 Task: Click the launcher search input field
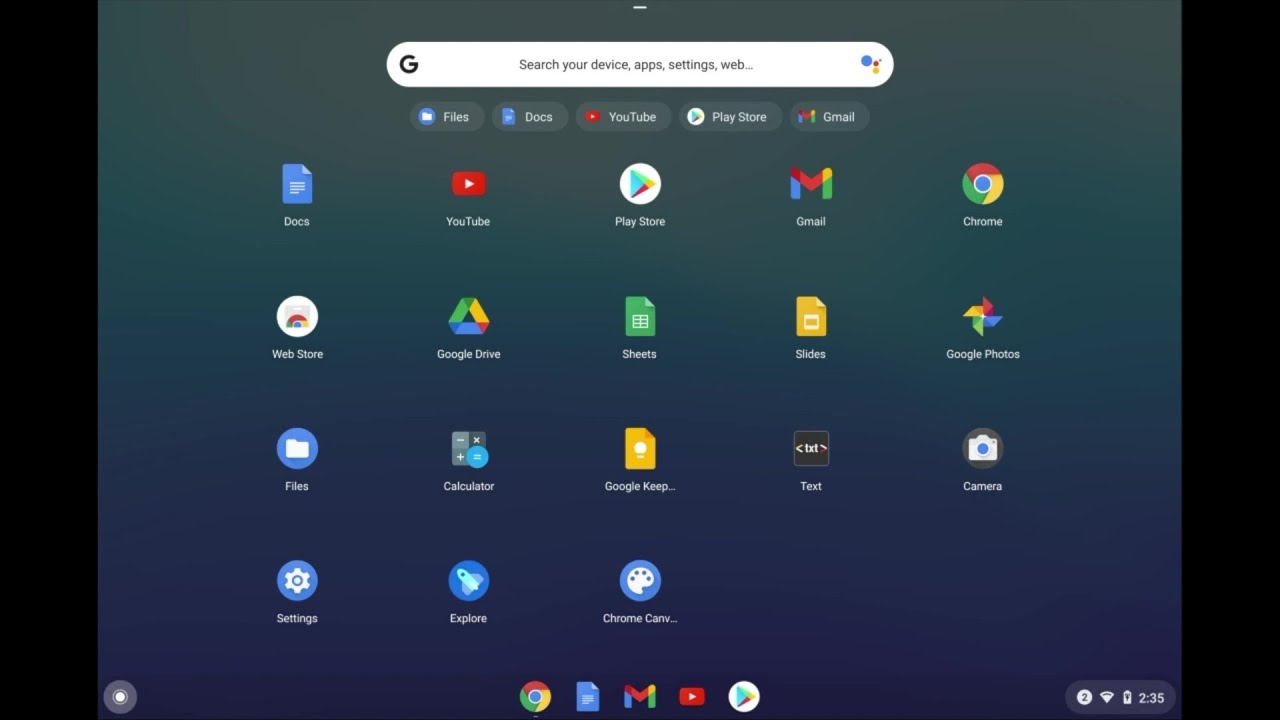[x=640, y=64]
